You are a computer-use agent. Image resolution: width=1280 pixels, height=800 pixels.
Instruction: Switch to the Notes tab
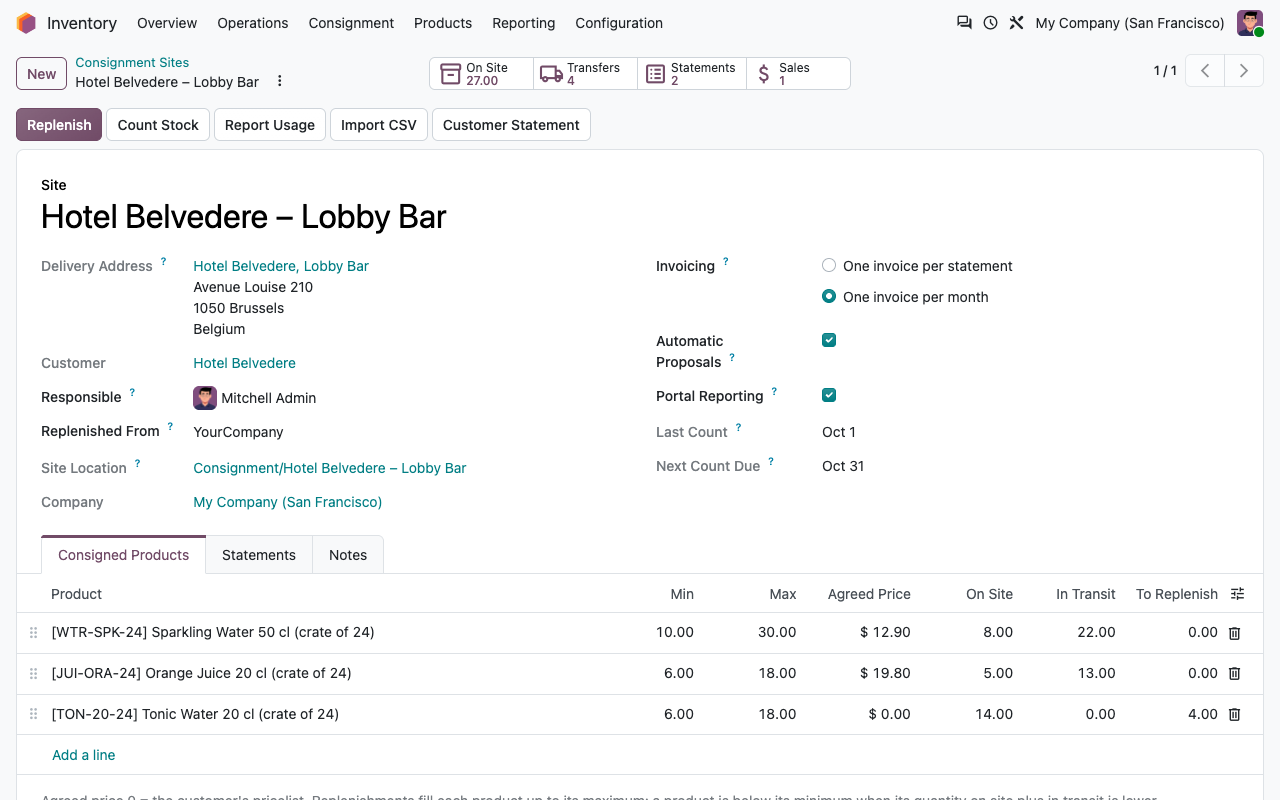[348, 555]
